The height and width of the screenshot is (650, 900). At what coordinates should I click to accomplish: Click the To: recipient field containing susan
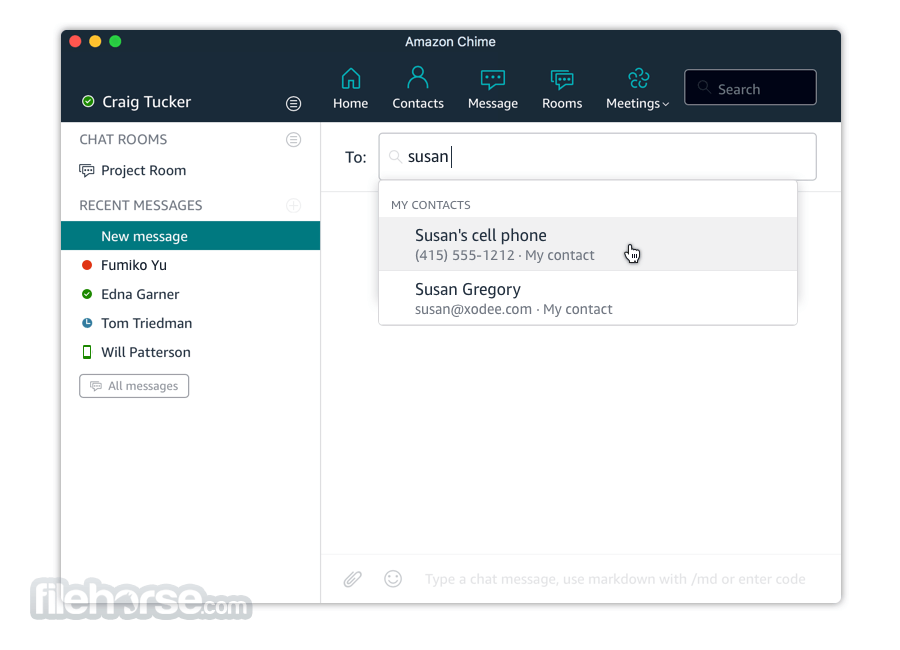pos(597,157)
